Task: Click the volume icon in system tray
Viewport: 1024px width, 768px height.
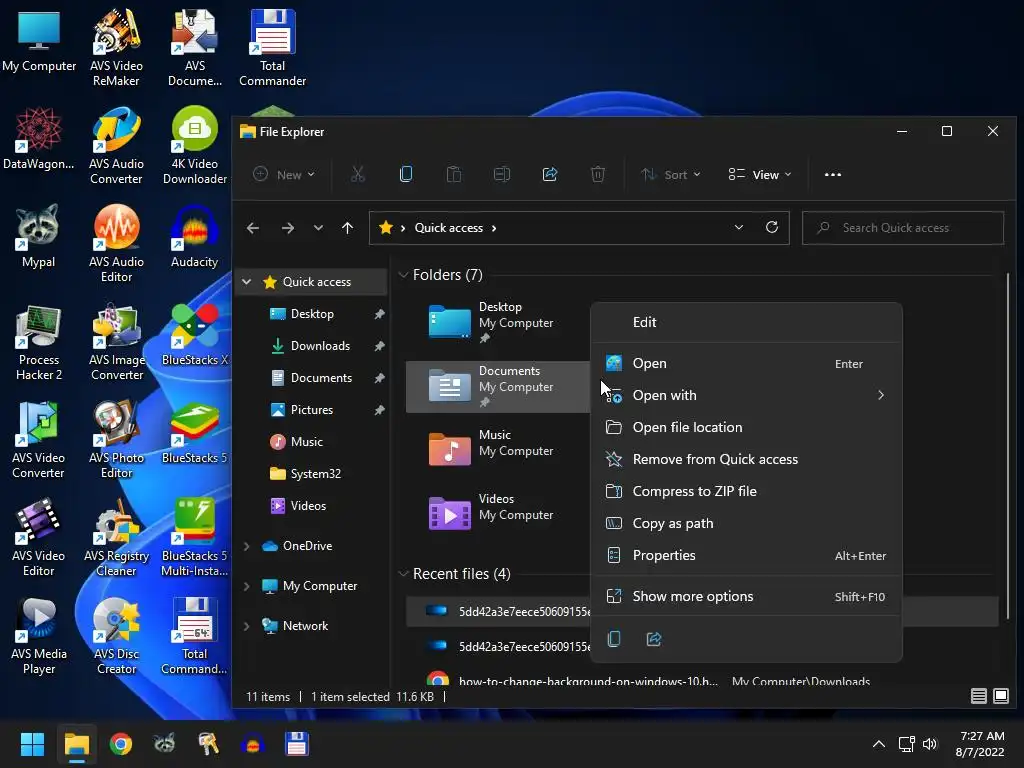Action: 930,744
